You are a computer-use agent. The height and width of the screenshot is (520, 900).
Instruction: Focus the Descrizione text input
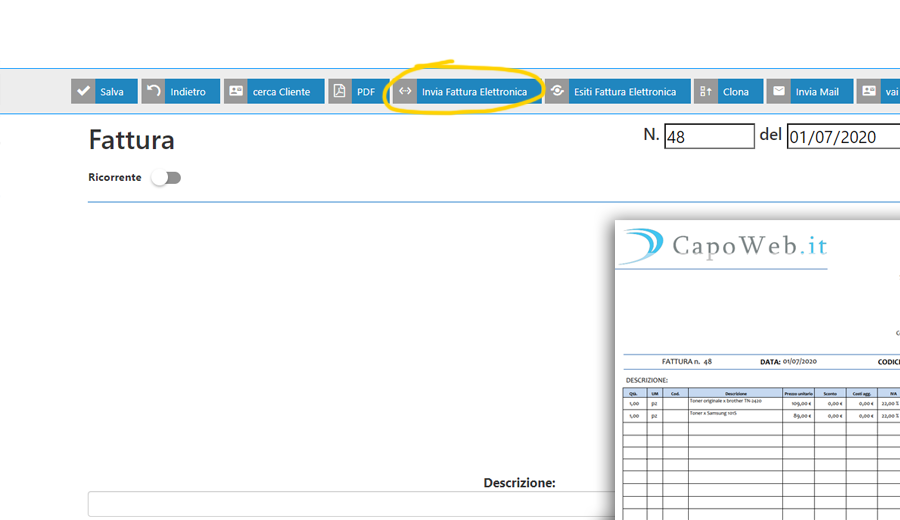tap(350, 504)
